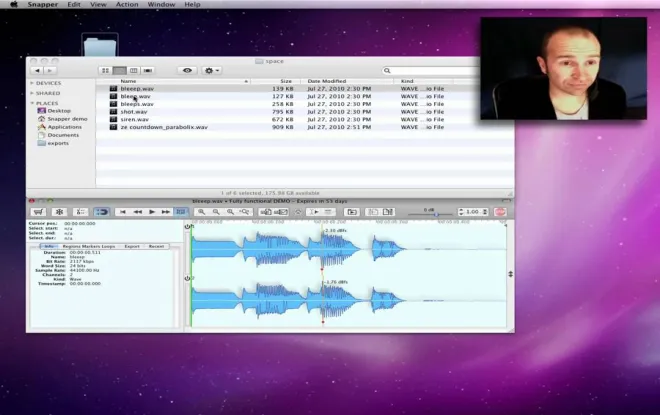Viewport: 660px width, 415px height.
Task: Click the red playhead marker on waveform
Action: coord(322,269)
